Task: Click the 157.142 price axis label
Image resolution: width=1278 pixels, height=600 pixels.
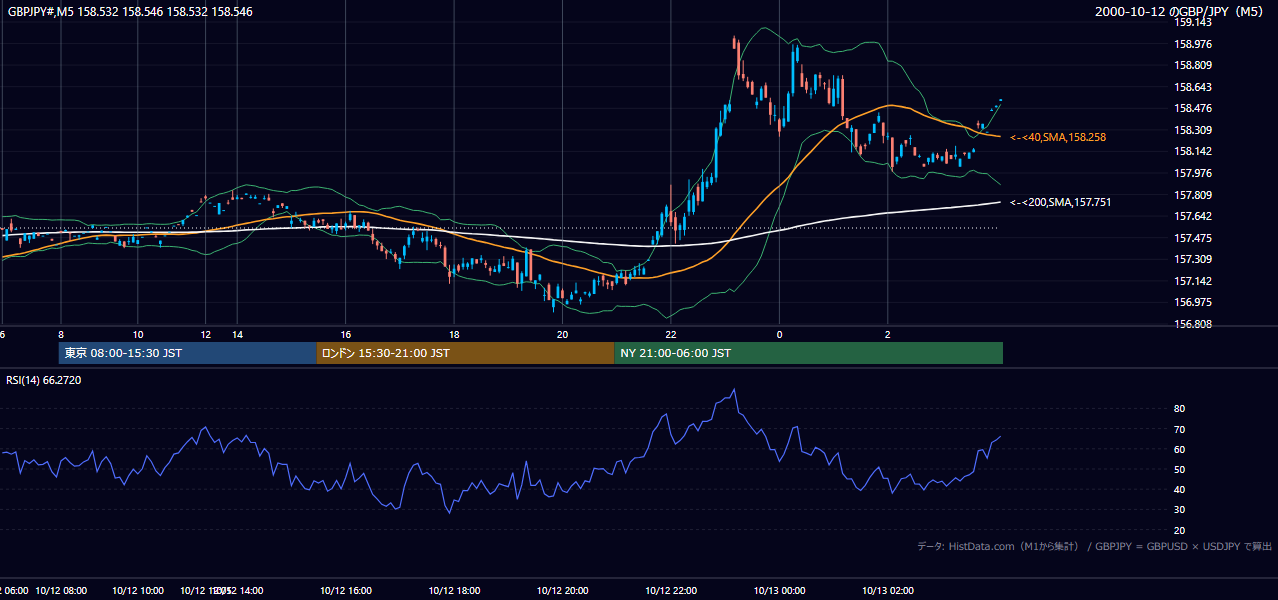Action: 1193,281
